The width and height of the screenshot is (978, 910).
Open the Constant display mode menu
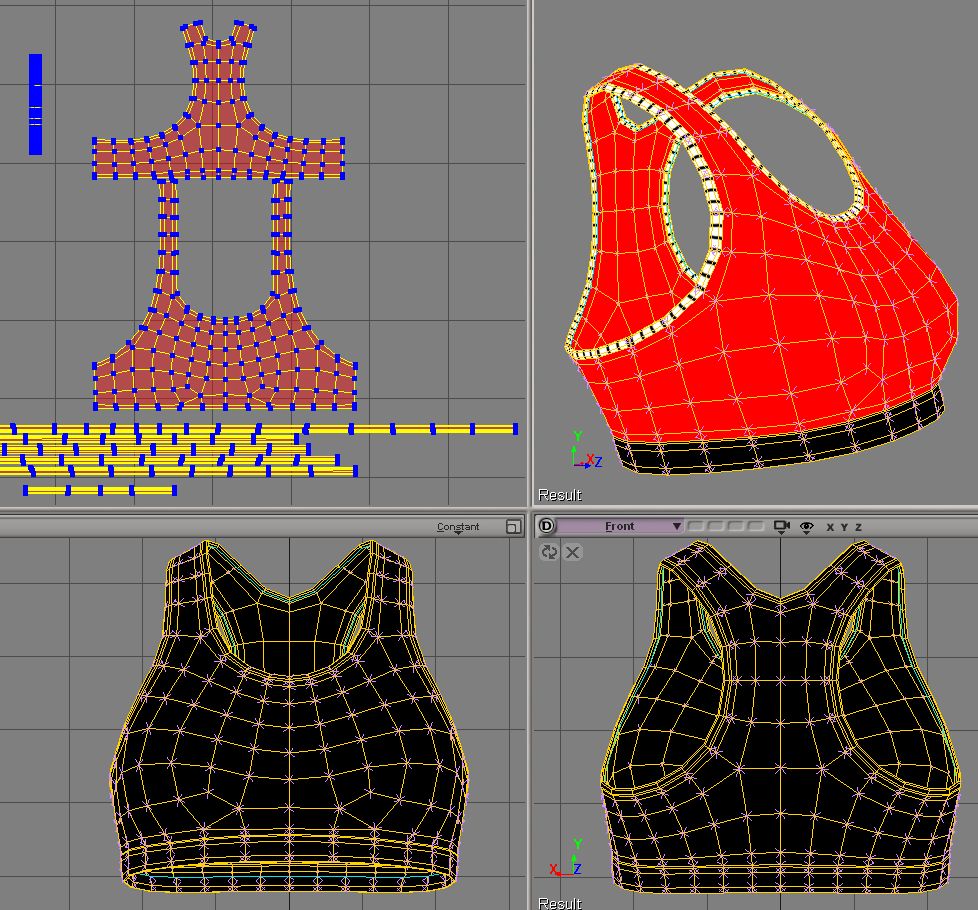point(458,527)
